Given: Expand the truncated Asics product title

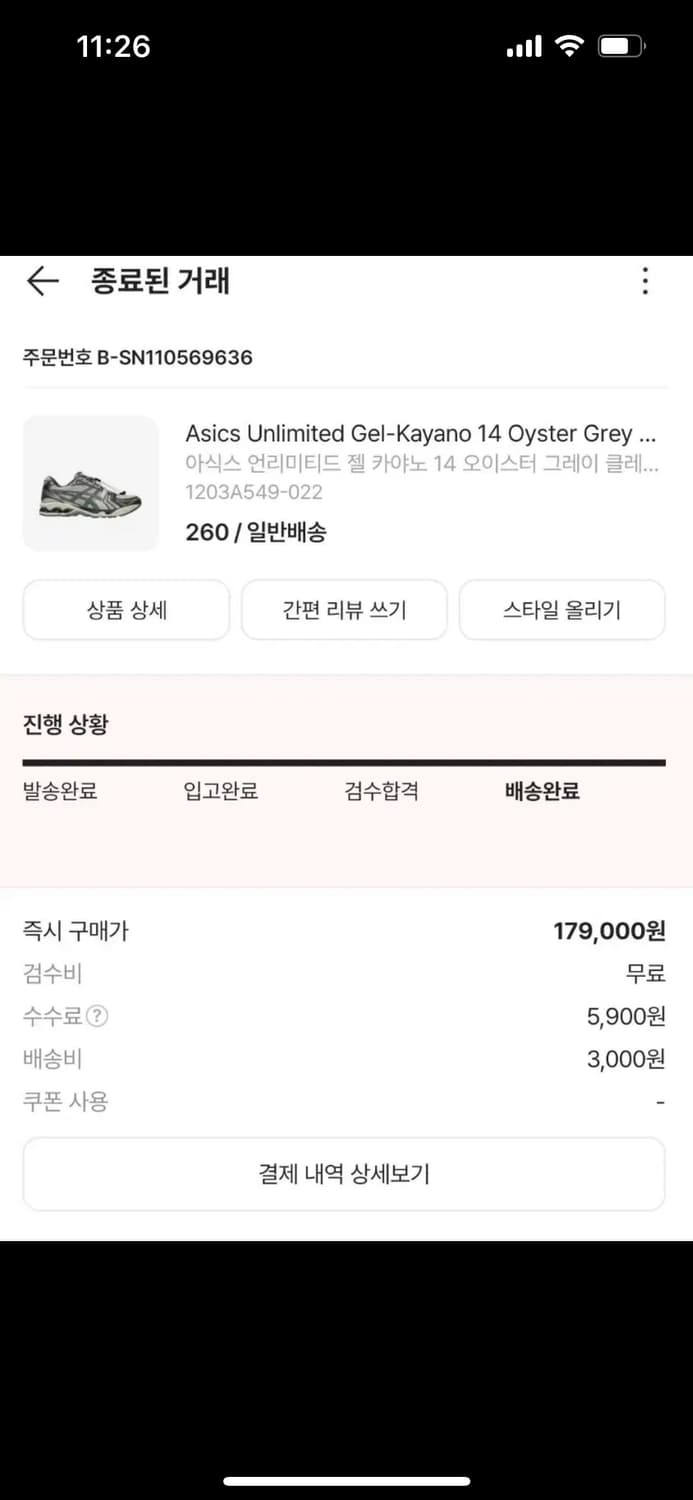Looking at the screenshot, I should [420, 433].
